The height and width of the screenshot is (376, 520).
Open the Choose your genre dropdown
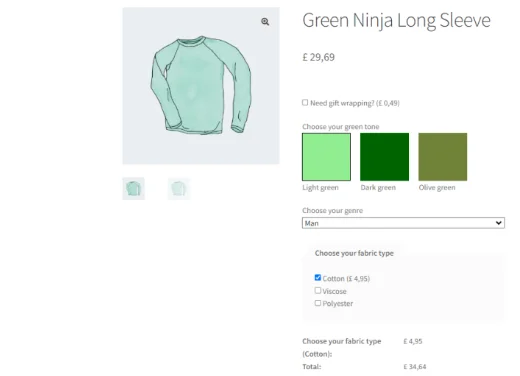tap(403, 223)
